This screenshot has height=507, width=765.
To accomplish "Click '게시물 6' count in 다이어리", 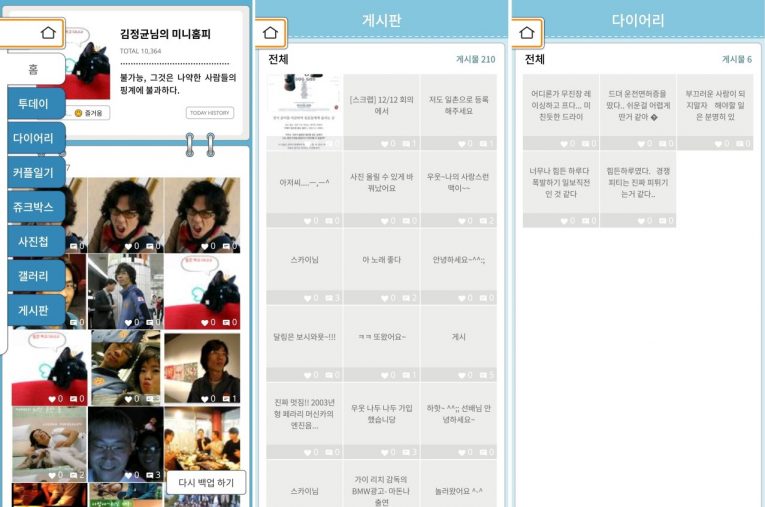I will 737,59.
